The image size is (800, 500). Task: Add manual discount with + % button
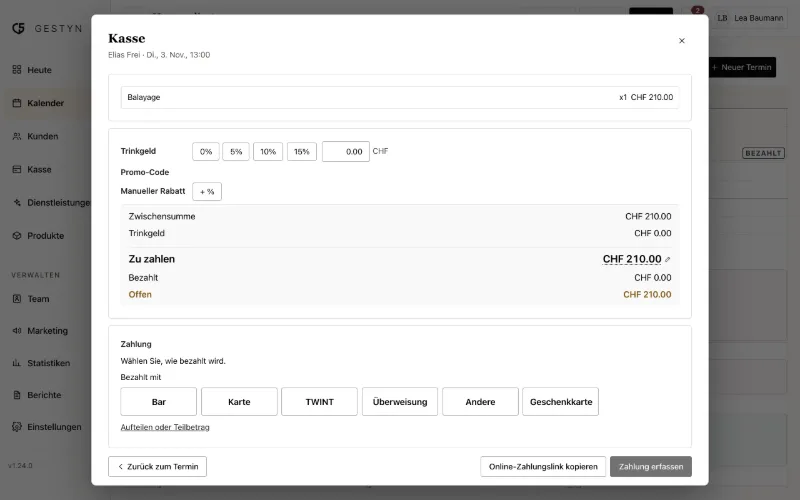(207, 191)
